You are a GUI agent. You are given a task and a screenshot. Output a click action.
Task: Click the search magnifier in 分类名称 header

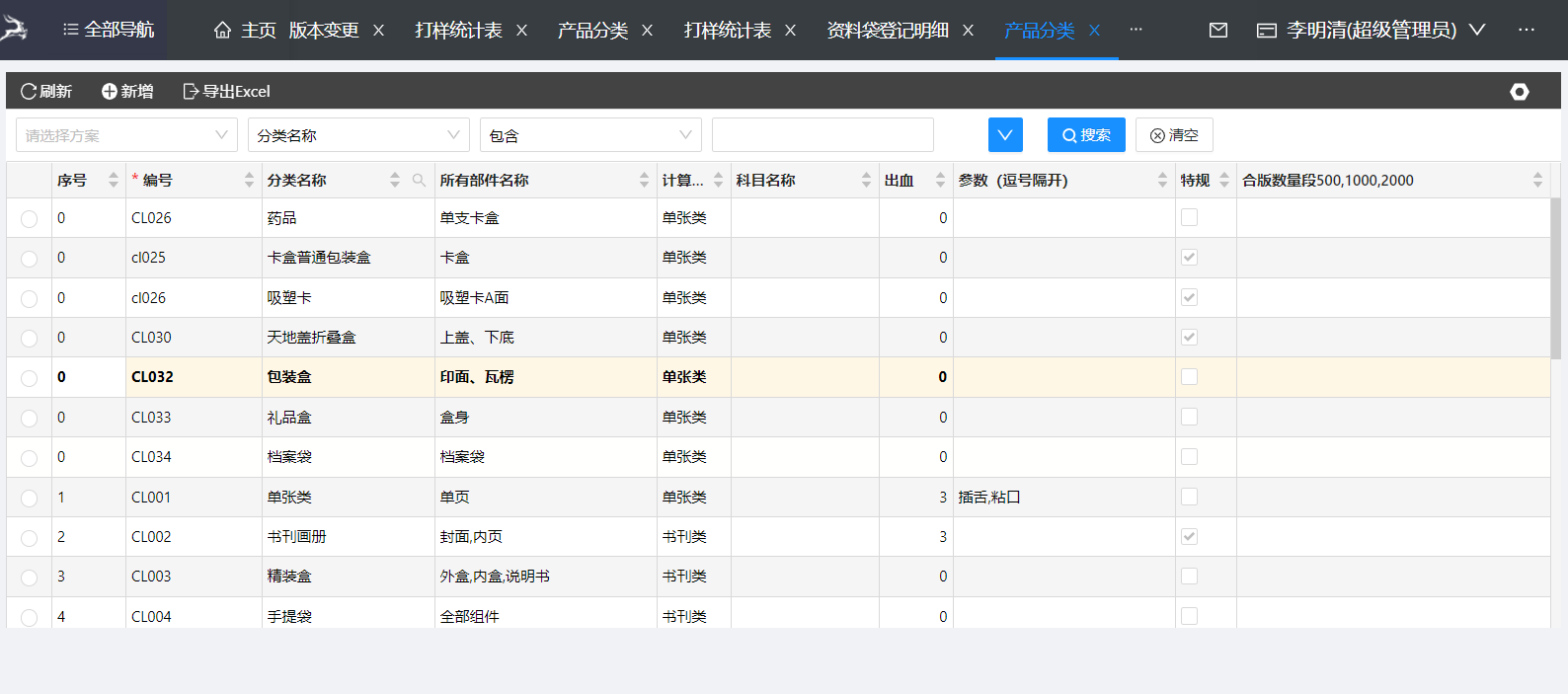(x=419, y=180)
